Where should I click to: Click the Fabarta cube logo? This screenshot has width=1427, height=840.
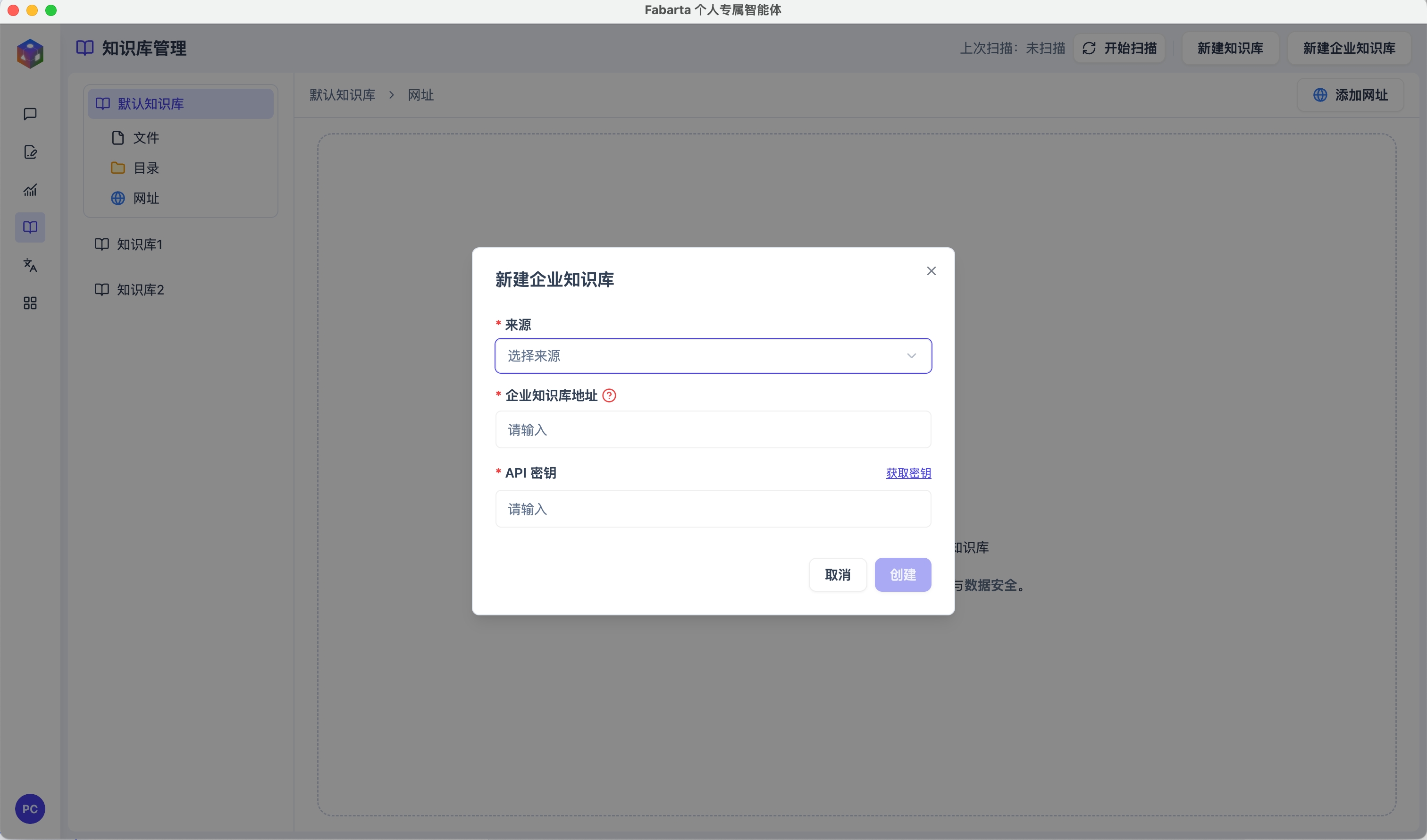pyautogui.click(x=30, y=53)
